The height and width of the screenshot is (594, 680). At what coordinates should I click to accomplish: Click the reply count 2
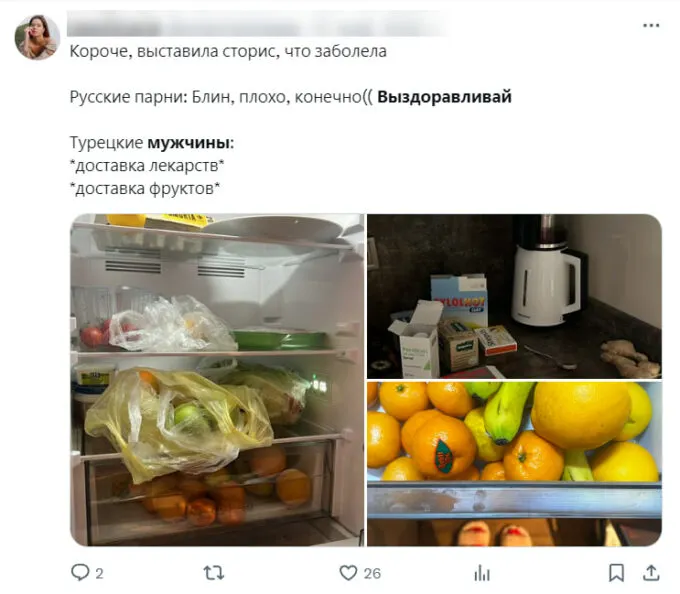point(99,574)
